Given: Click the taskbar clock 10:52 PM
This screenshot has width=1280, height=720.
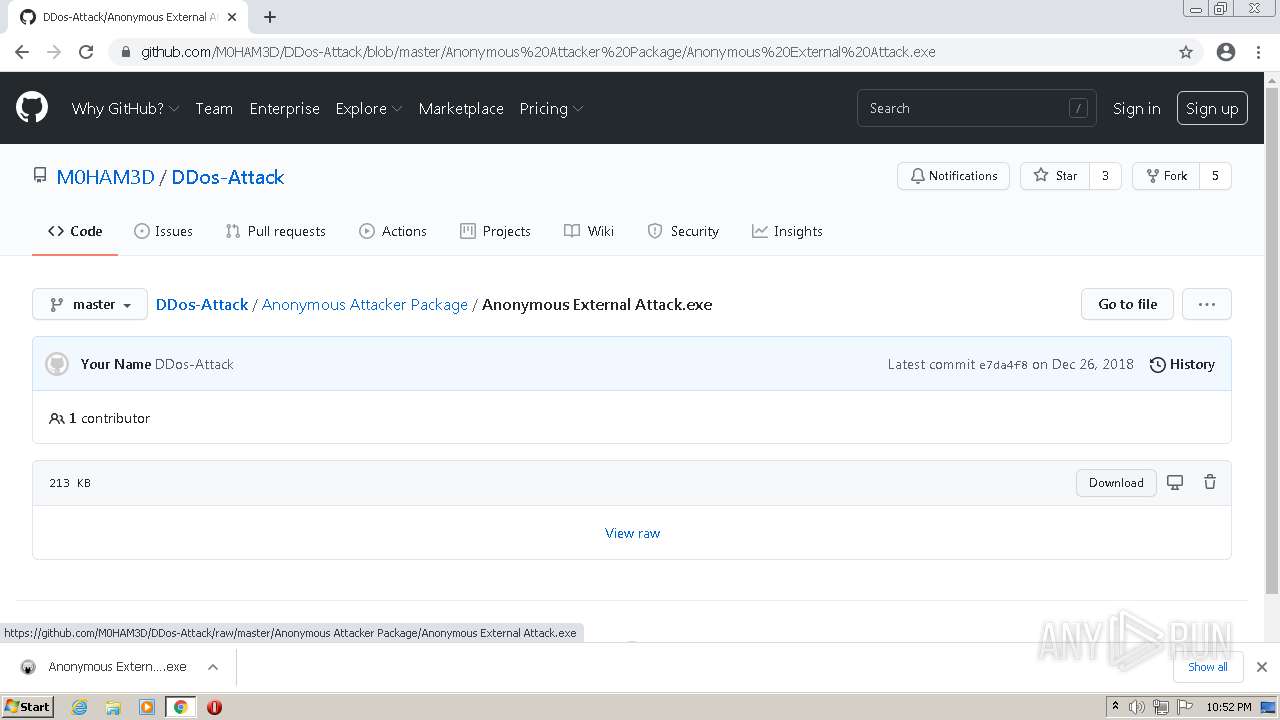Looking at the screenshot, I should [x=1229, y=707].
